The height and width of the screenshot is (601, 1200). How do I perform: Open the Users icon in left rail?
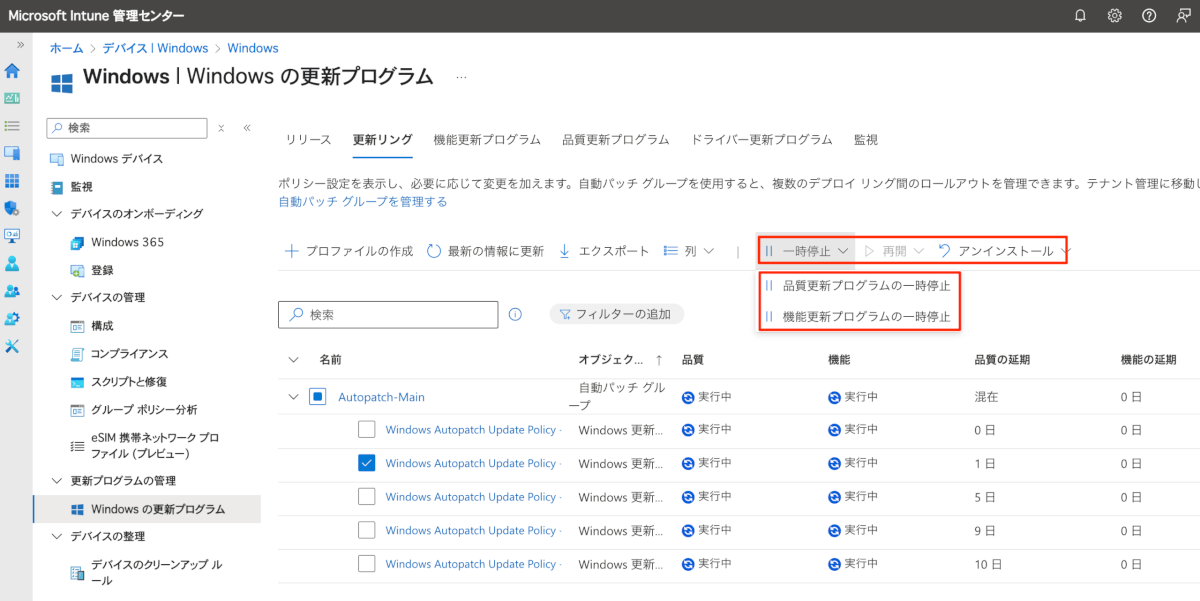12,264
